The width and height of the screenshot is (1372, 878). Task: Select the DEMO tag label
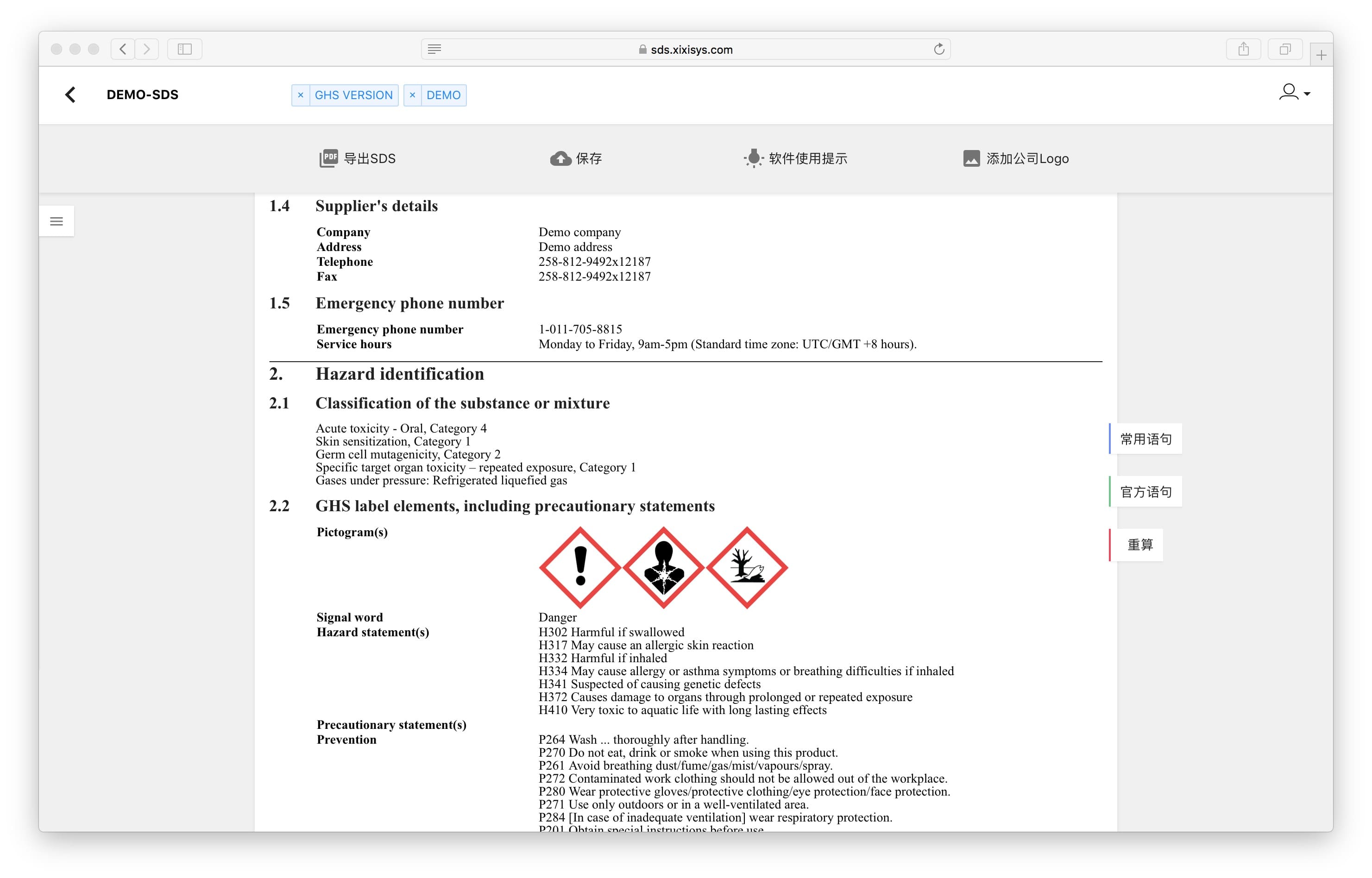(x=443, y=95)
